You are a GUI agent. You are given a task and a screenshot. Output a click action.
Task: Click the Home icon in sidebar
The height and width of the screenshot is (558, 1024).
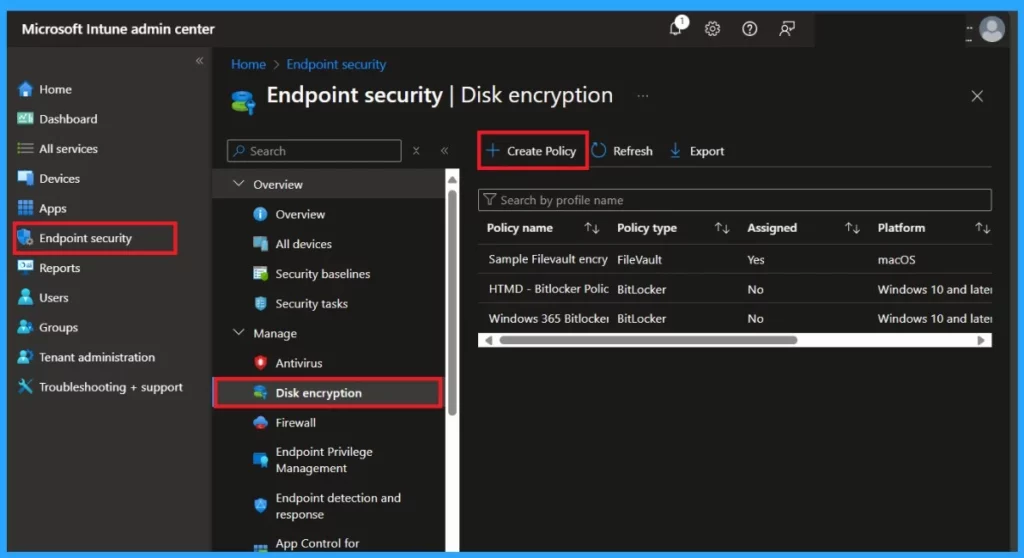(25, 89)
